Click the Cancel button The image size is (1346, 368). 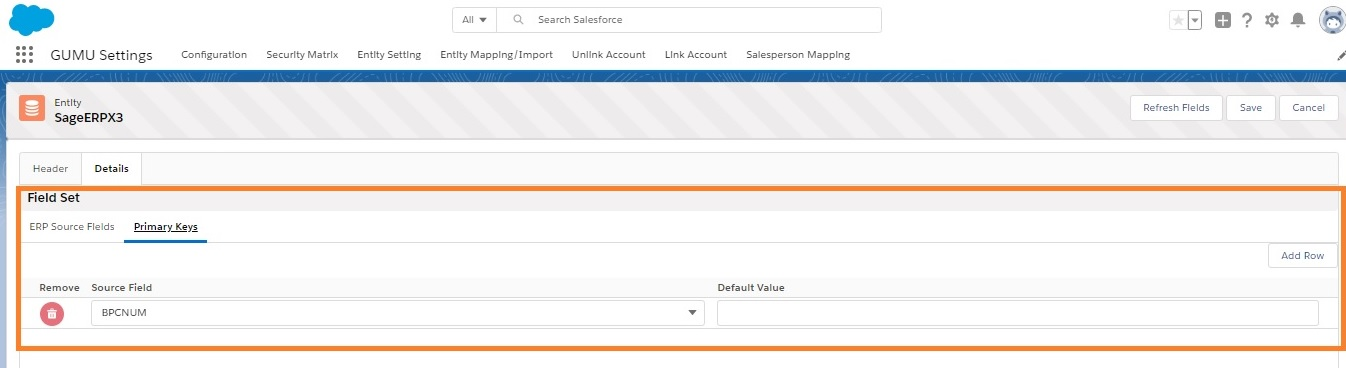[1309, 108]
